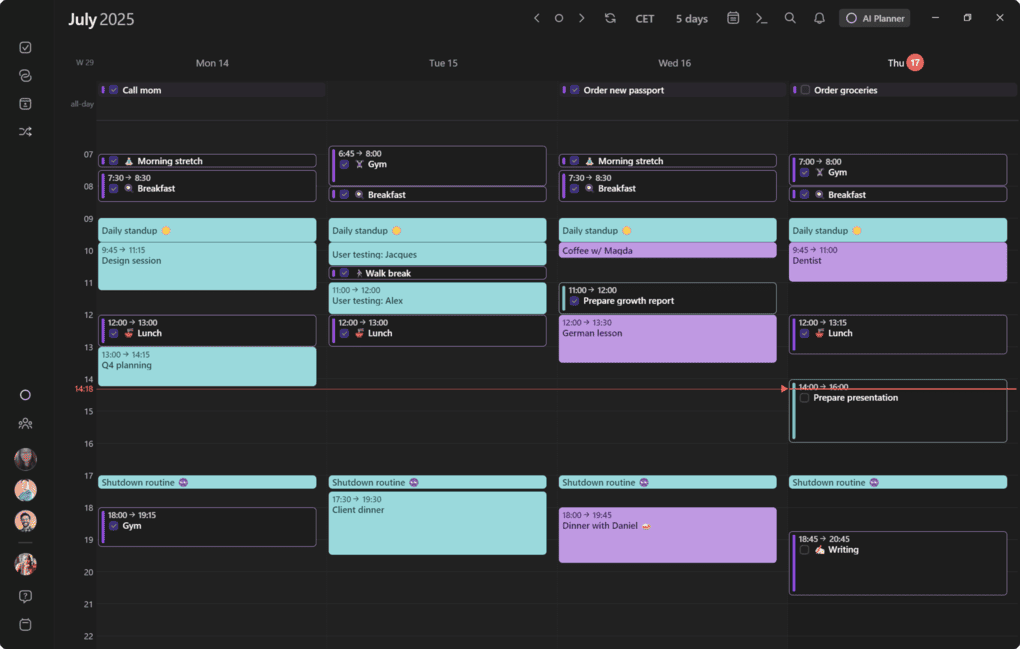Open the help icon at sidebar bottom
Viewport: 1020px width, 649px height.
pyautogui.click(x=25, y=596)
